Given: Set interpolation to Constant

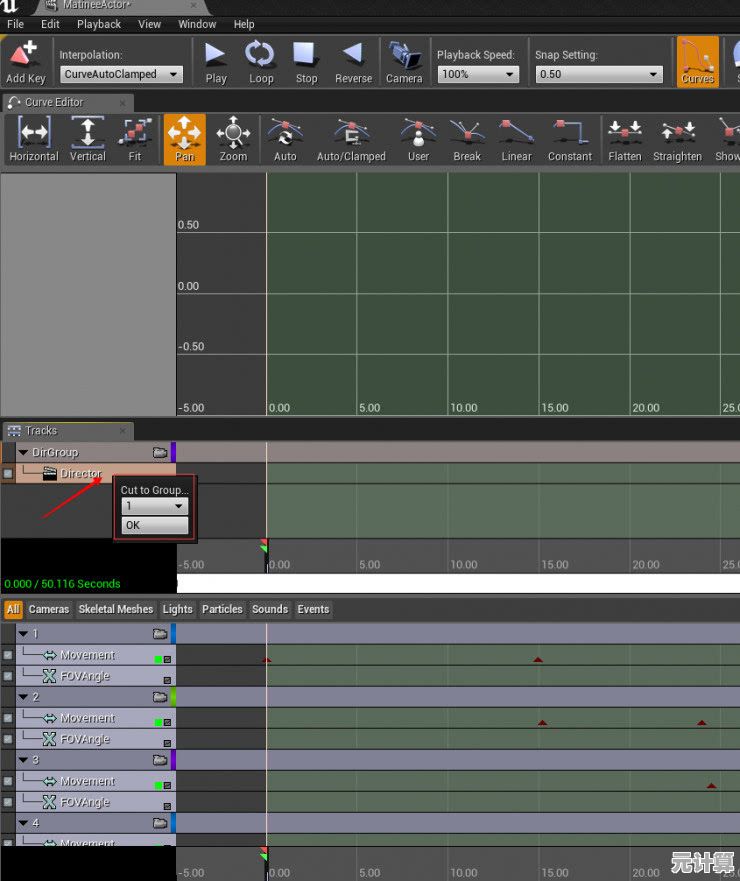Looking at the screenshot, I should (x=570, y=139).
